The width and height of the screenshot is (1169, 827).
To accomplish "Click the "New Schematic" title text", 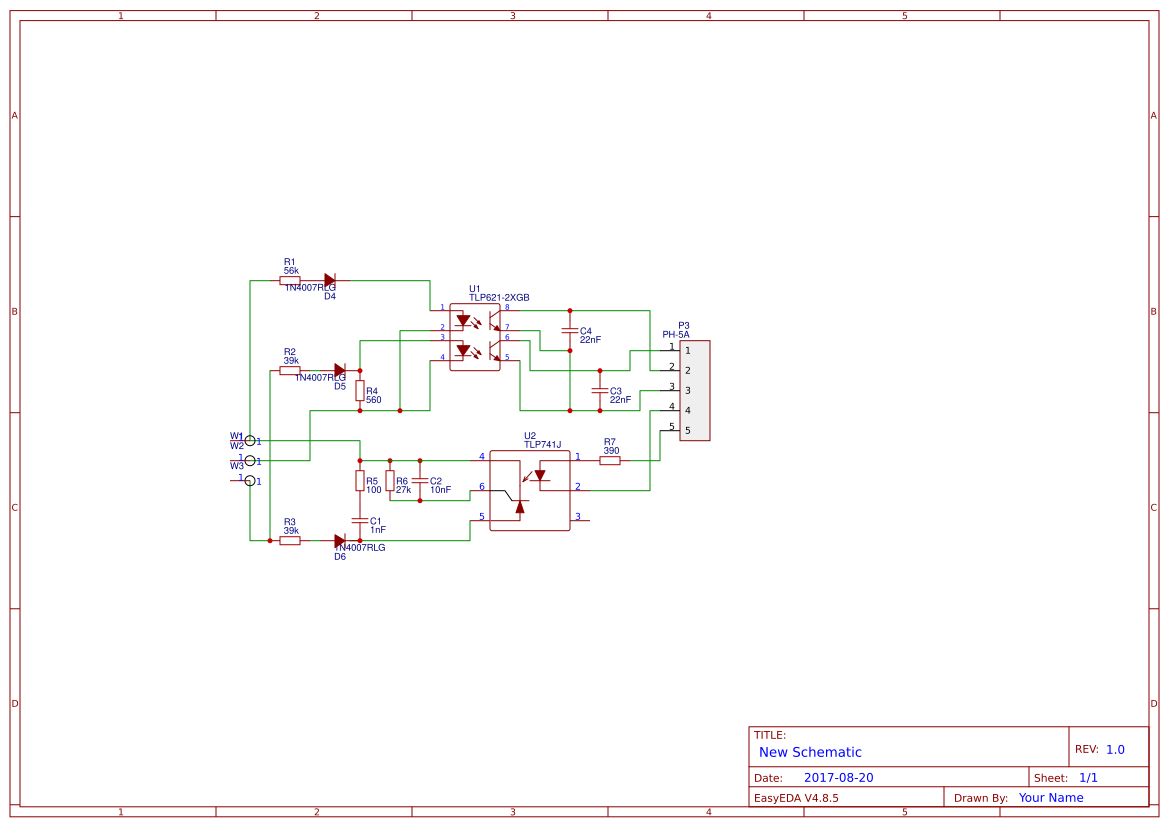I will point(810,752).
